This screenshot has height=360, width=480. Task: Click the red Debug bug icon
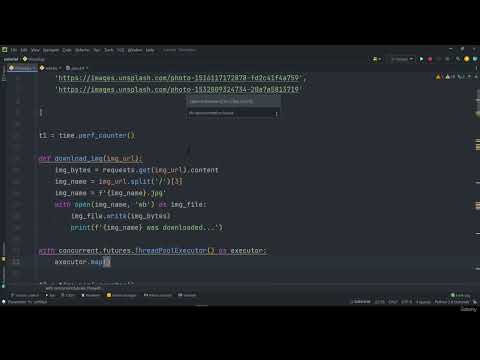[x=430, y=59]
